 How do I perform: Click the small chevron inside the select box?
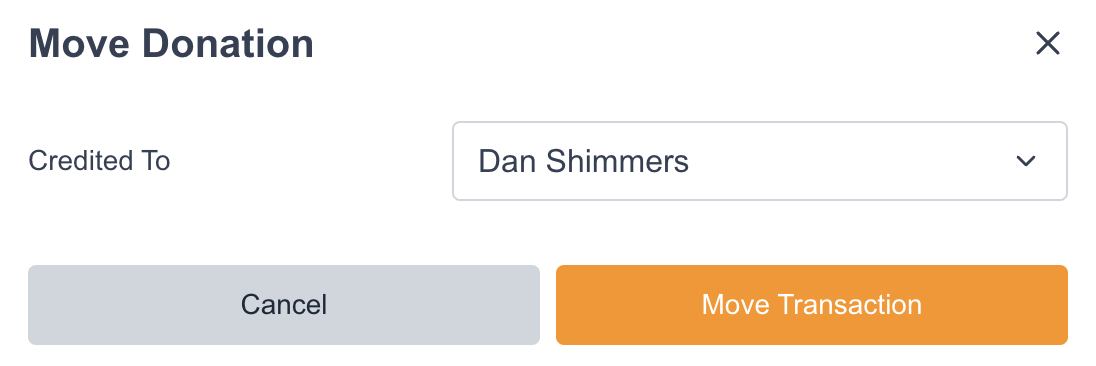tap(1025, 161)
